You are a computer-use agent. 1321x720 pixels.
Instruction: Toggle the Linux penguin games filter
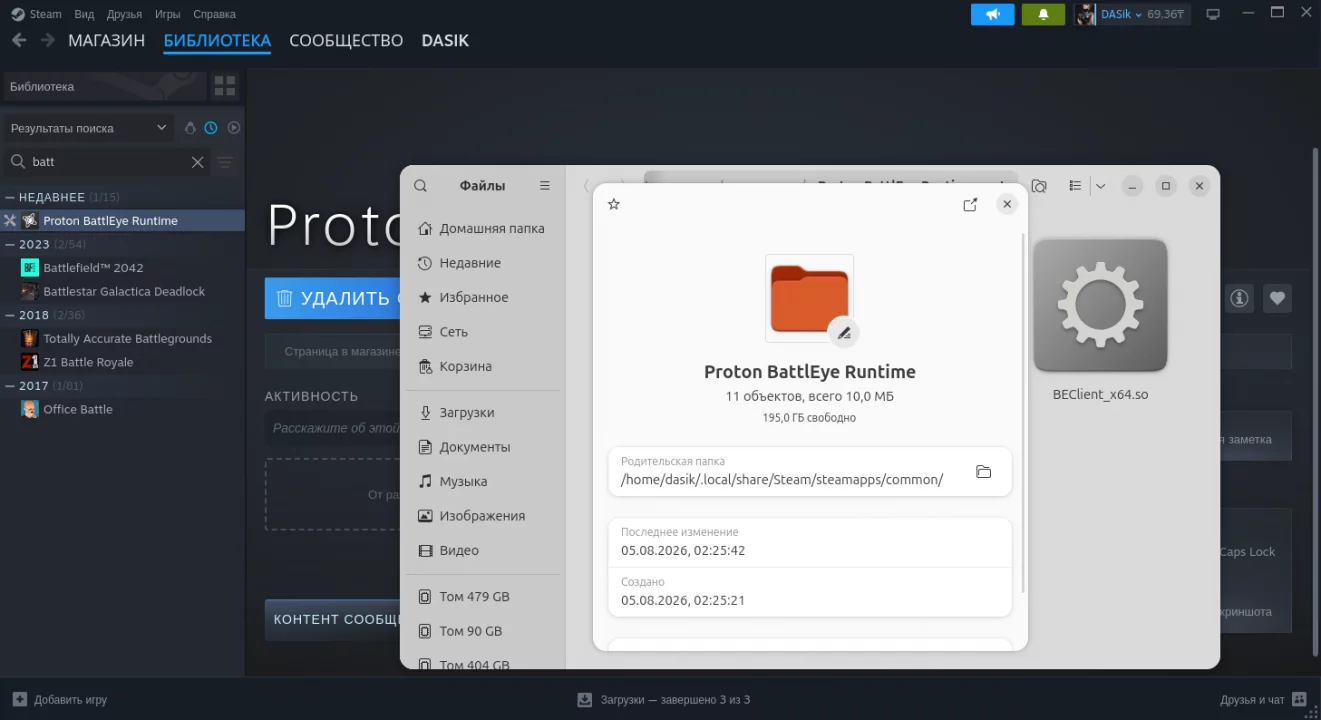tap(190, 128)
